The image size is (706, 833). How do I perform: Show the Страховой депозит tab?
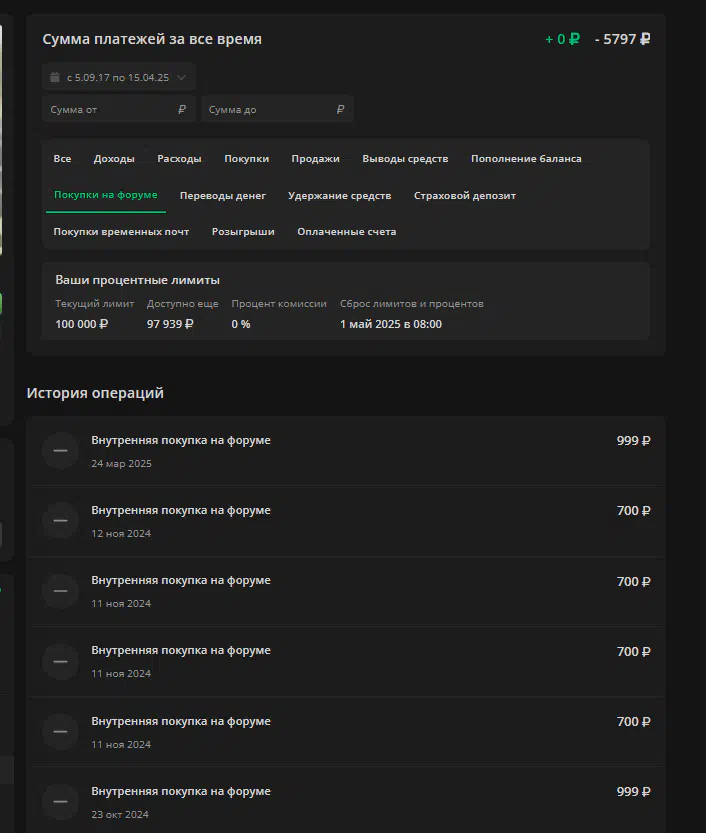(465, 196)
